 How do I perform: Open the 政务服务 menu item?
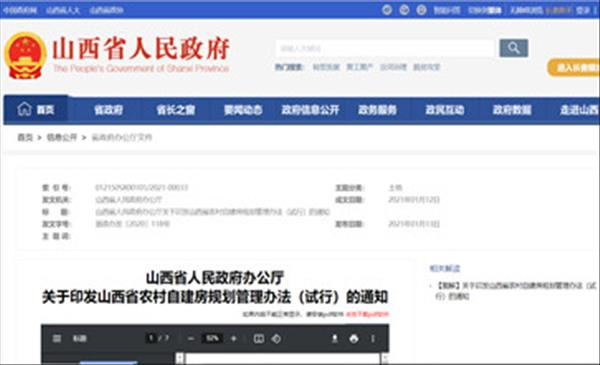tap(377, 110)
